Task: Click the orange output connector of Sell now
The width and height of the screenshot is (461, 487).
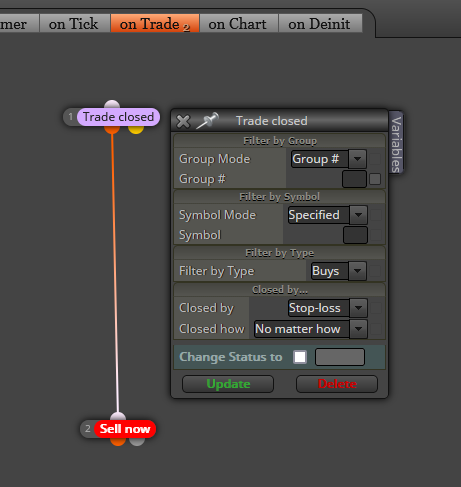Action: pyautogui.click(x=118, y=441)
